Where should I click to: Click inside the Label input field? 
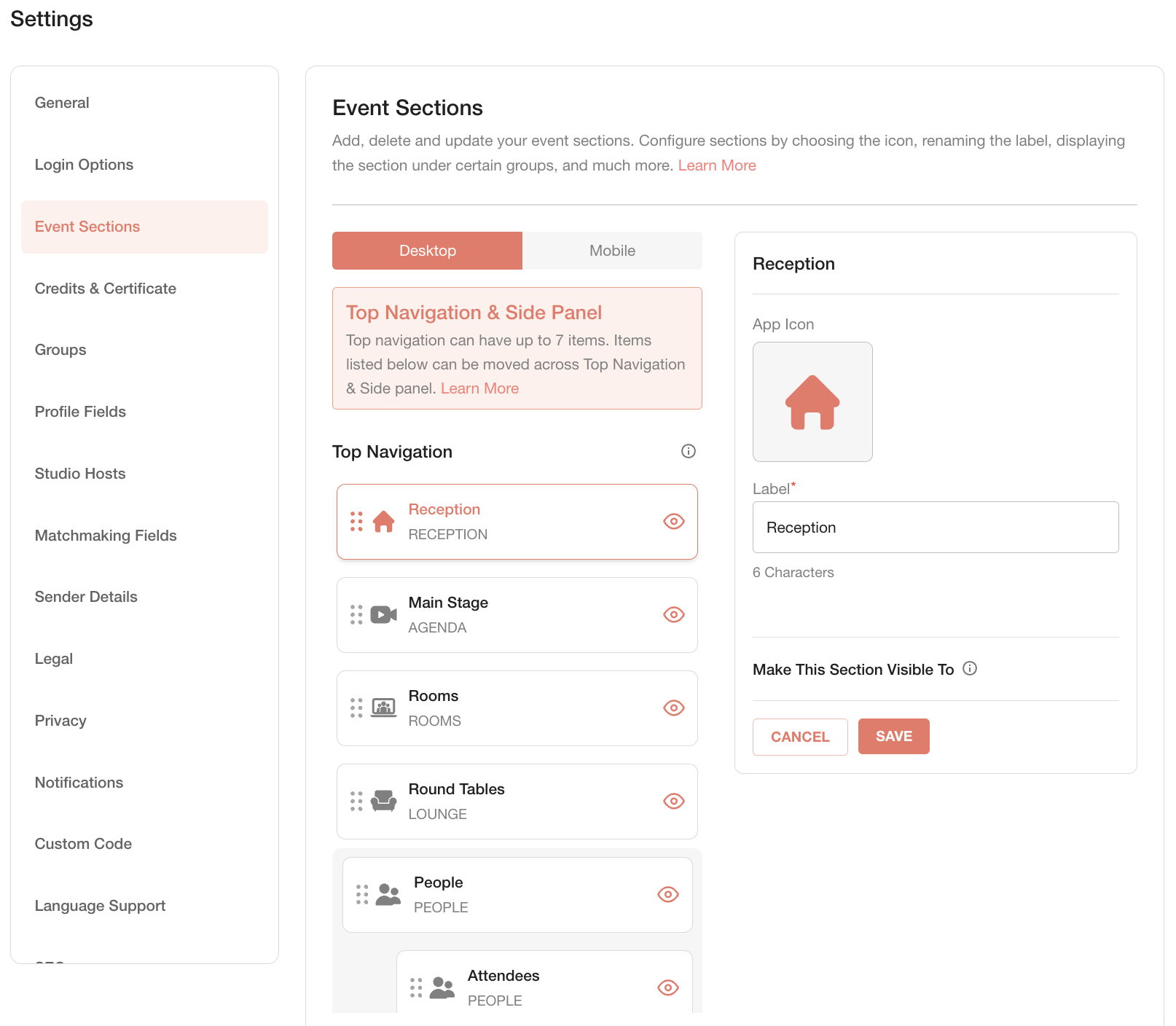tap(935, 527)
